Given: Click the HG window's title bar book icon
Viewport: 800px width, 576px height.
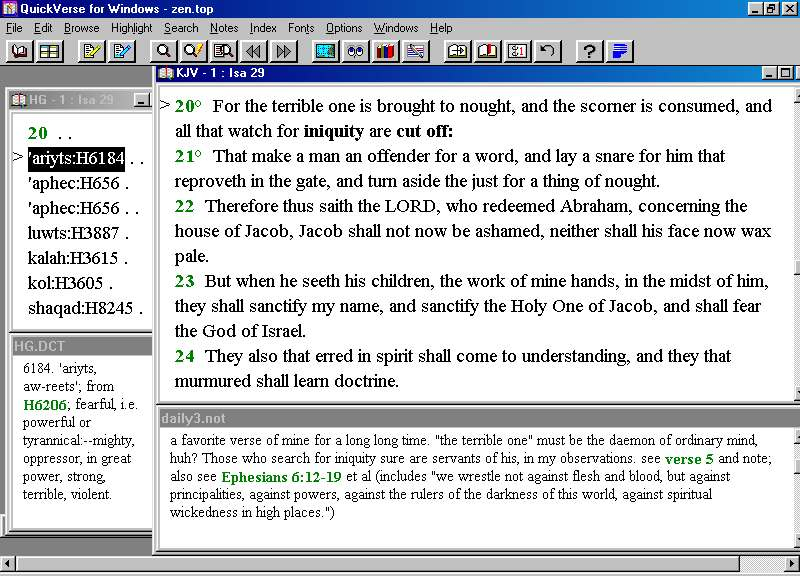Looking at the screenshot, I should click(x=18, y=99).
